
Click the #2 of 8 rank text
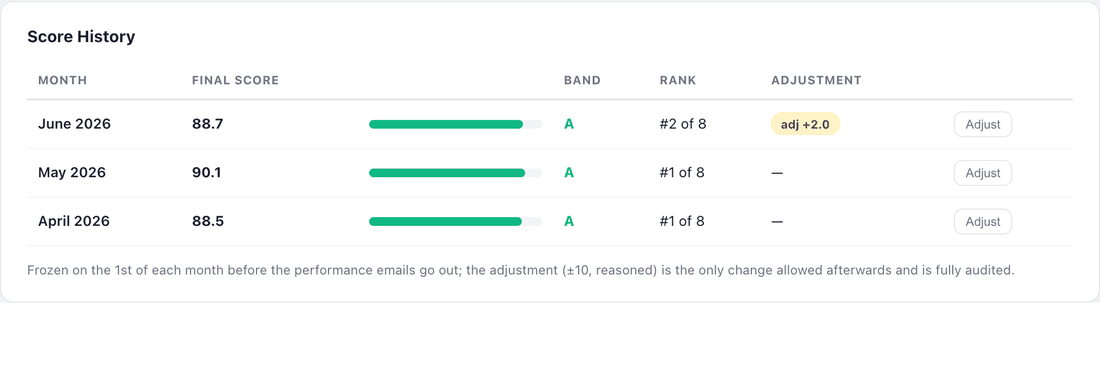pyautogui.click(x=683, y=124)
